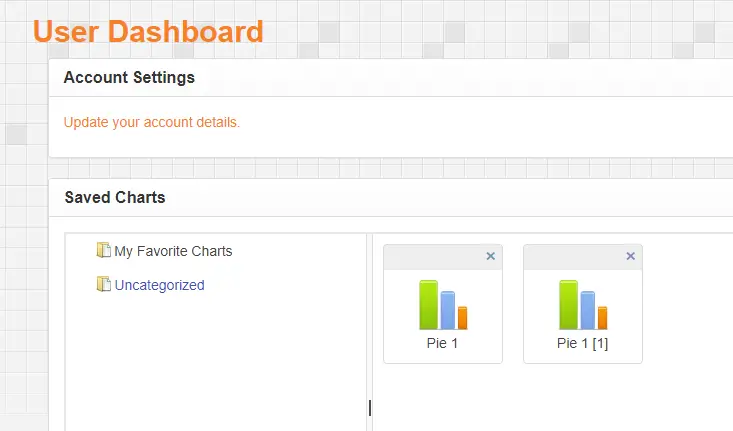The image size is (733, 431).
Task: Remove Pie 1 [1] chart via X icon
Action: click(631, 256)
